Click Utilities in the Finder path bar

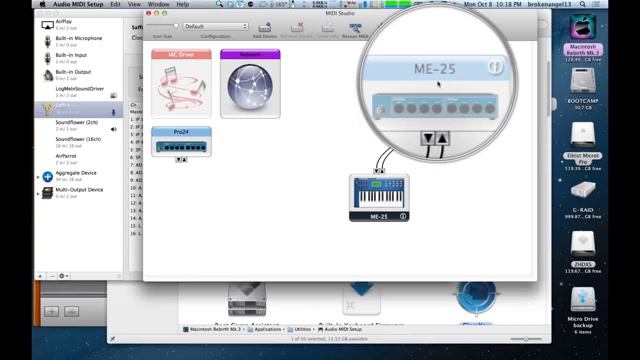[x=299, y=329]
